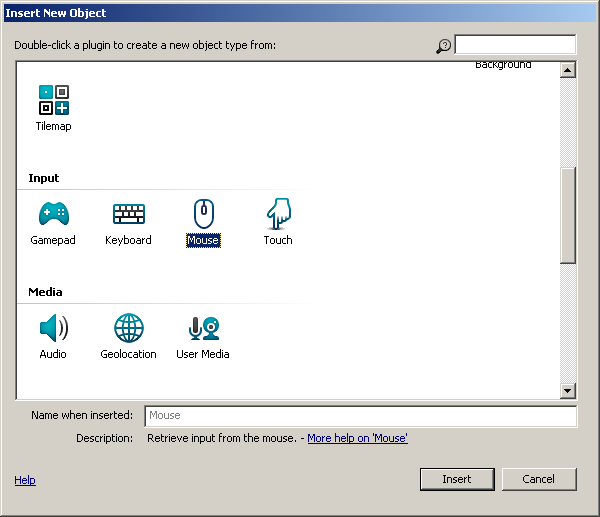Focus the plugin search box
Image resolution: width=600 pixels, height=517 pixels.
coord(515,44)
